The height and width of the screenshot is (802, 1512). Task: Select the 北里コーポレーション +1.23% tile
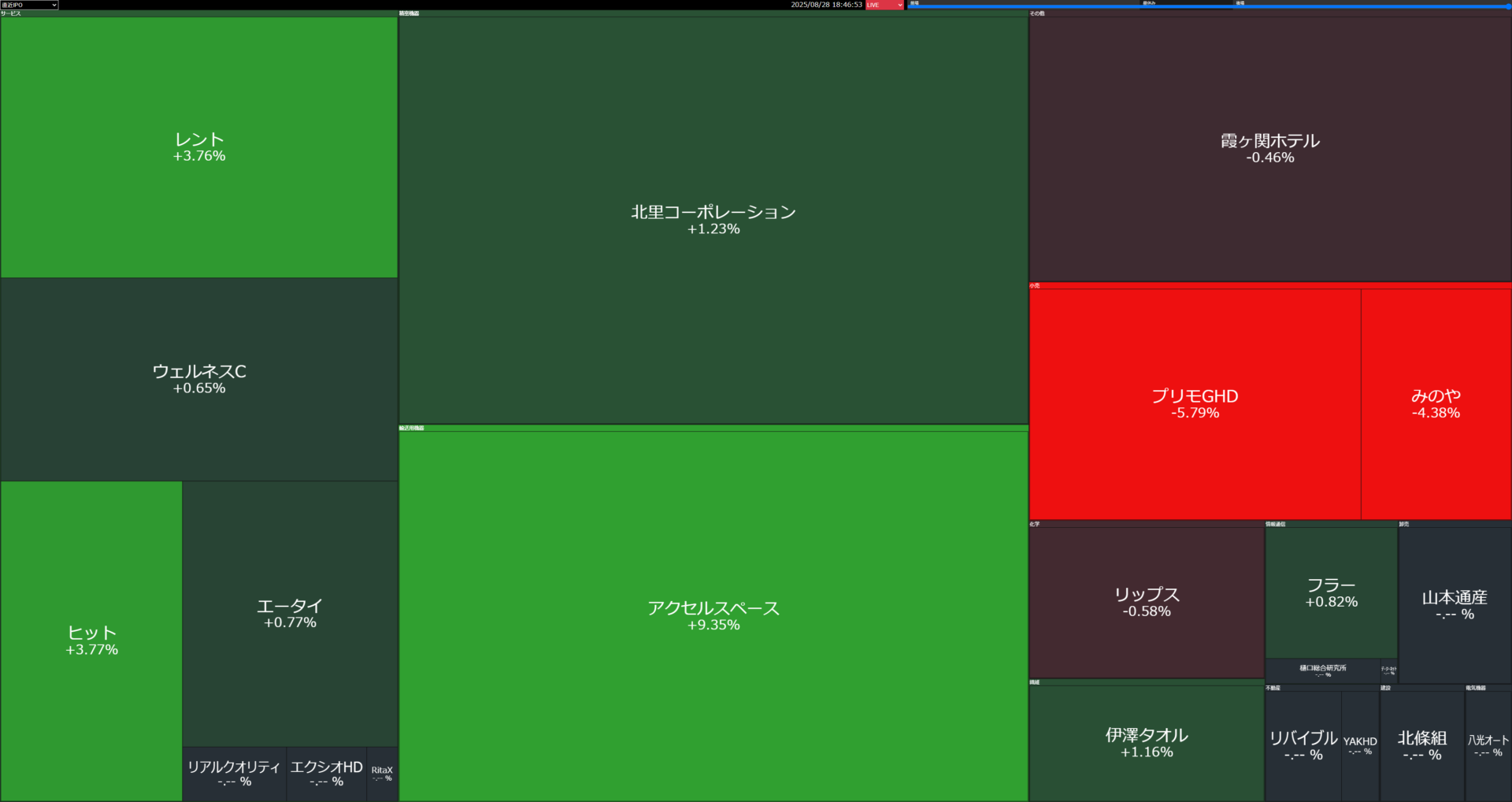[x=713, y=220]
